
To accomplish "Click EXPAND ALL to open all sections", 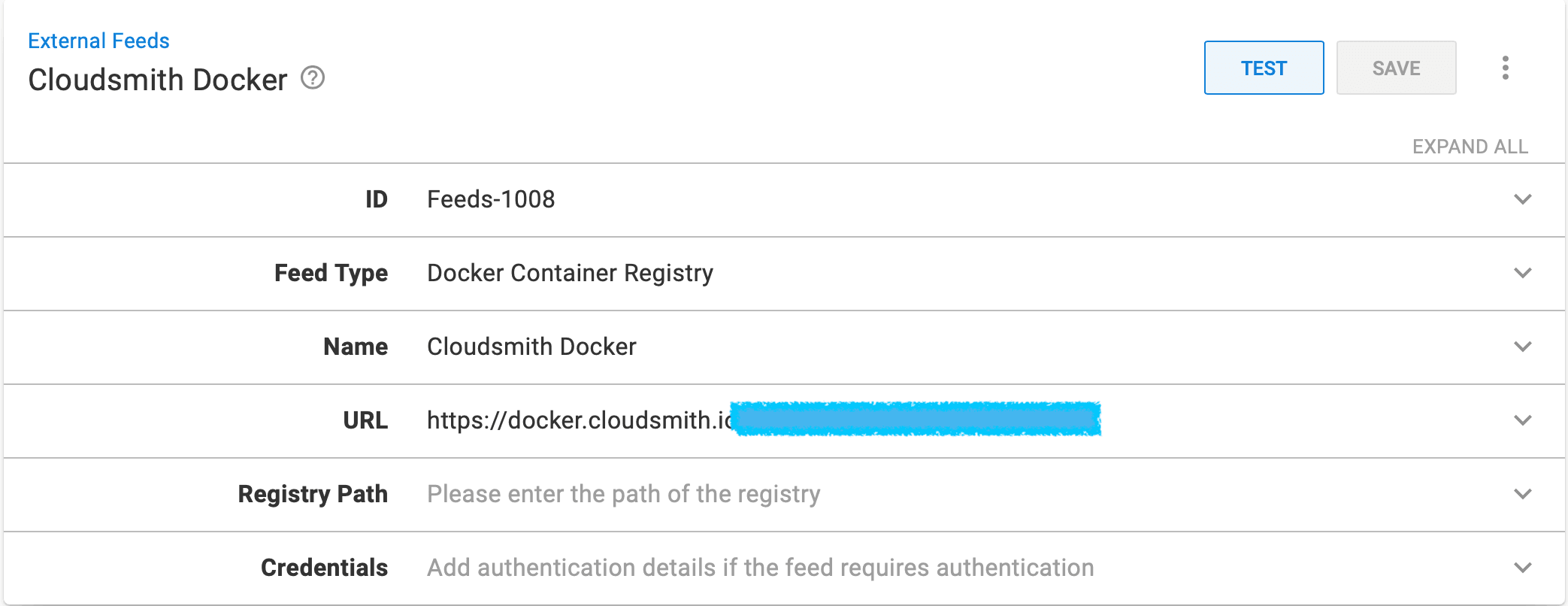I will (1470, 147).
